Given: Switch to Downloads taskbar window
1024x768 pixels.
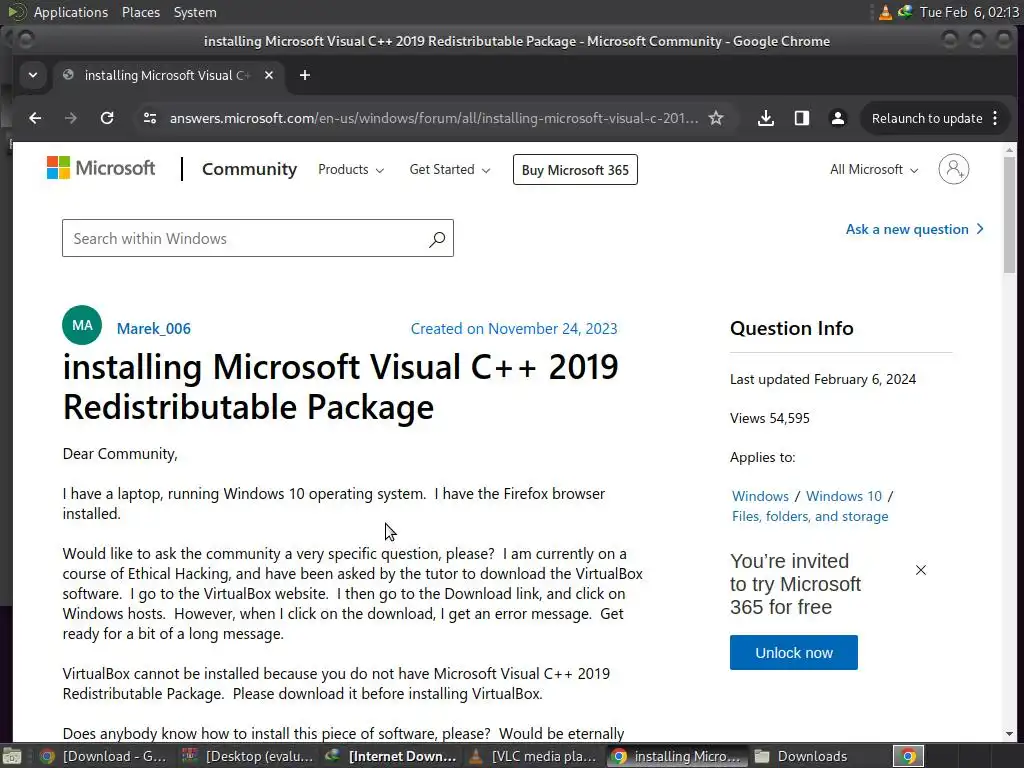Looking at the screenshot, I should 812,756.
